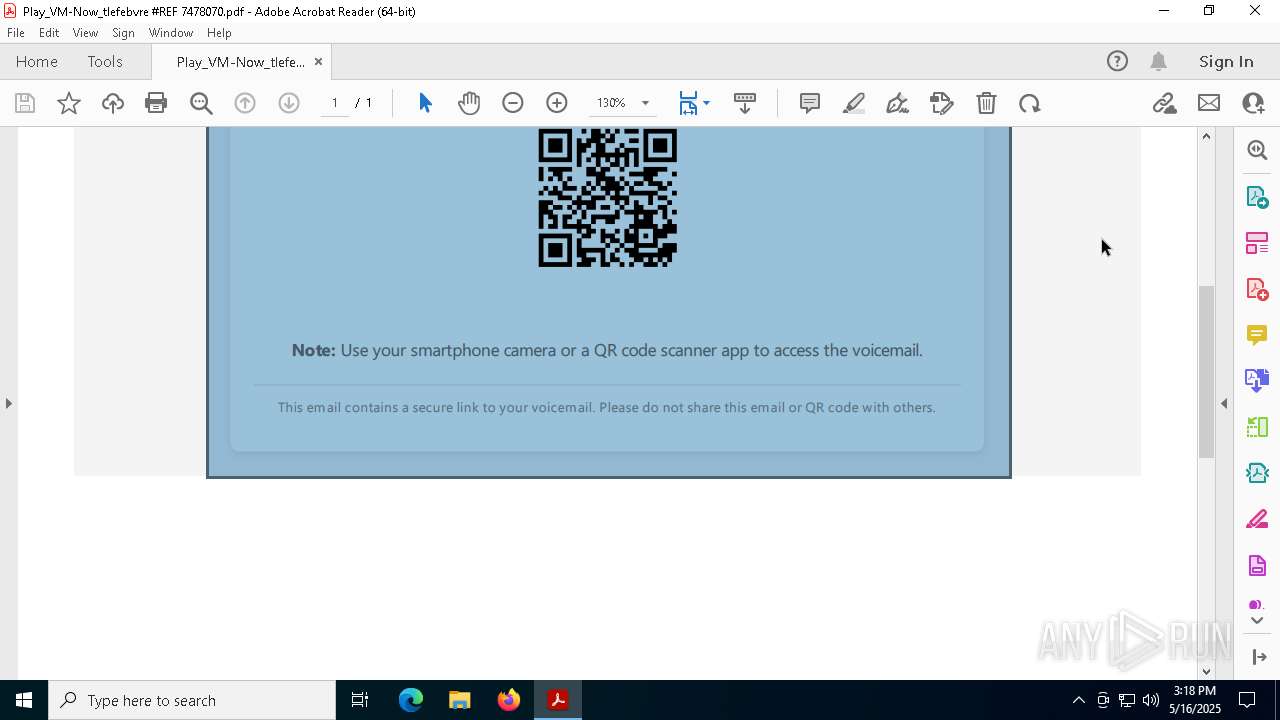
Task: Click the upload to cloud icon
Action: [x=113, y=103]
